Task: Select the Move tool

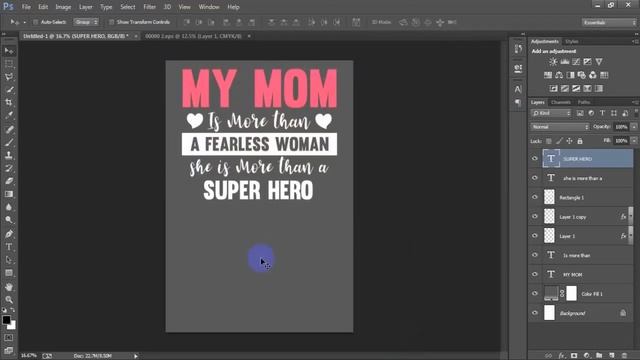Action: (9, 51)
